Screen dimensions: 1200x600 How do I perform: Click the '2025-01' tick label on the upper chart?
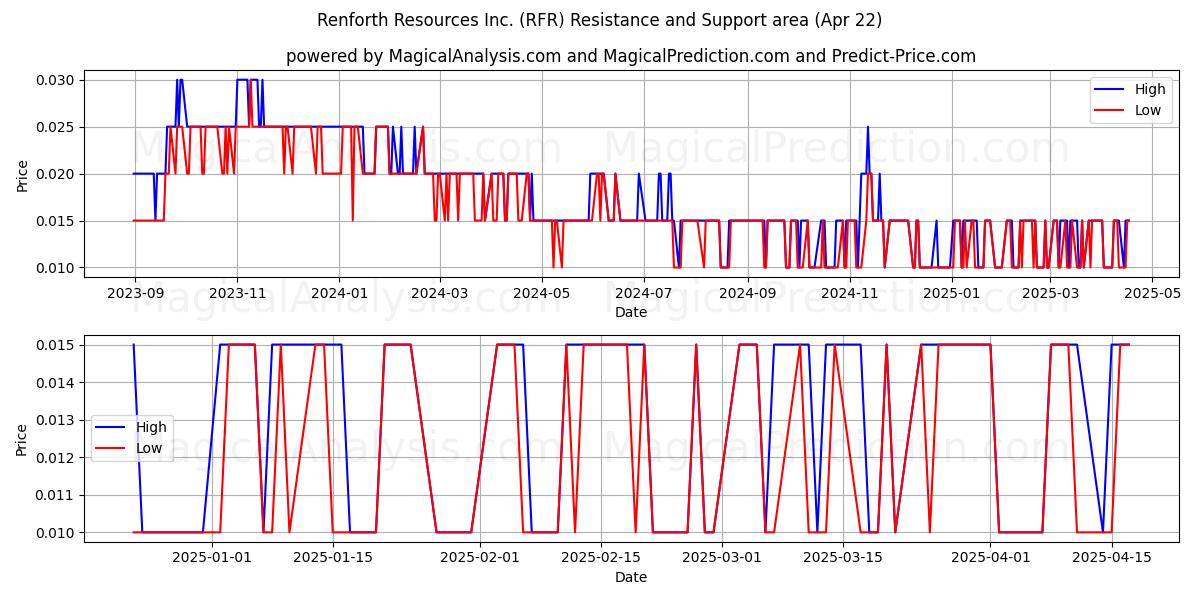pos(951,293)
